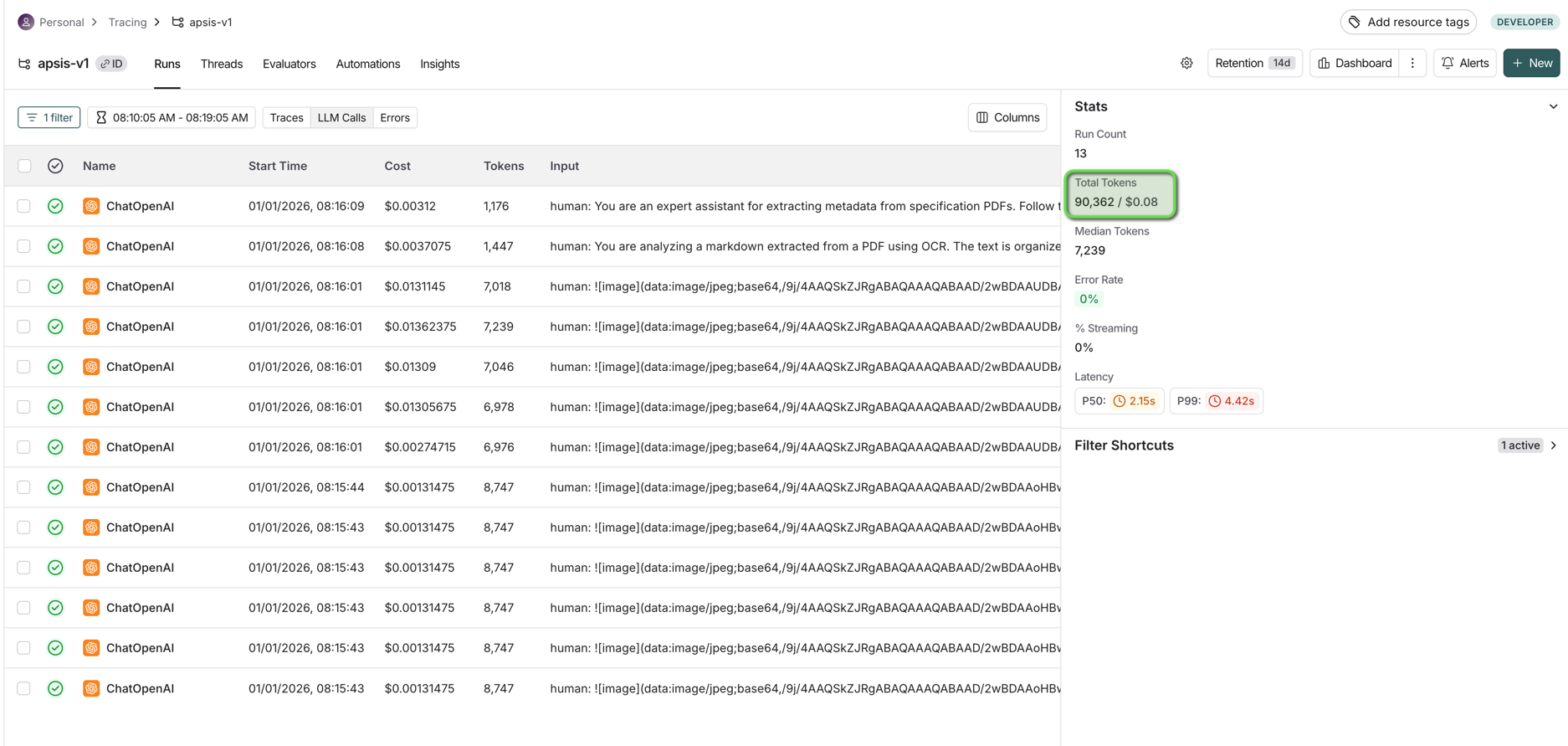Open the Dashboard button
Viewport: 1568px width, 746px height.
(1355, 64)
